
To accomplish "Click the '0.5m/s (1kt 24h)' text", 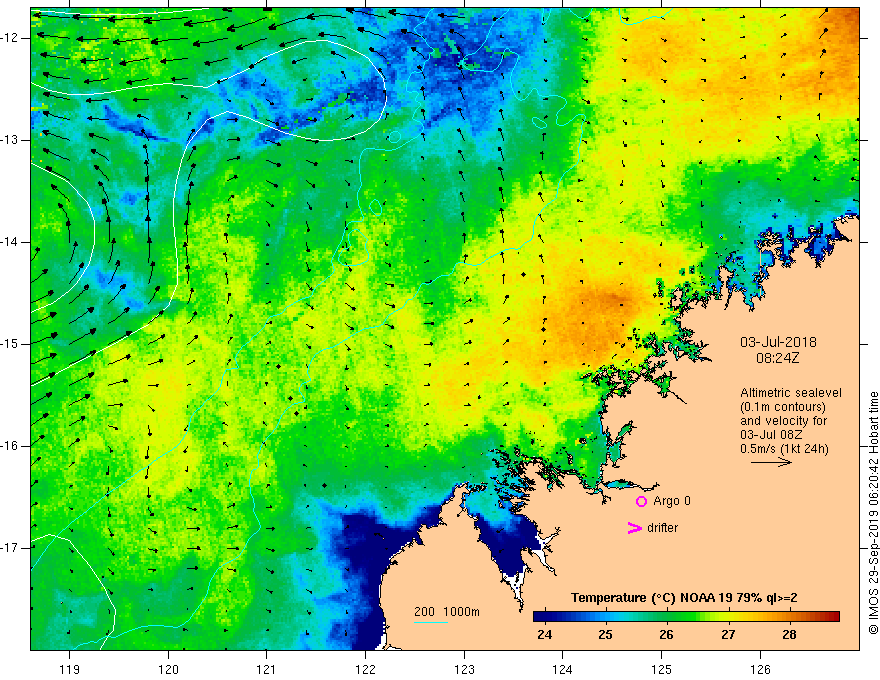I will (x=784, y=449).
